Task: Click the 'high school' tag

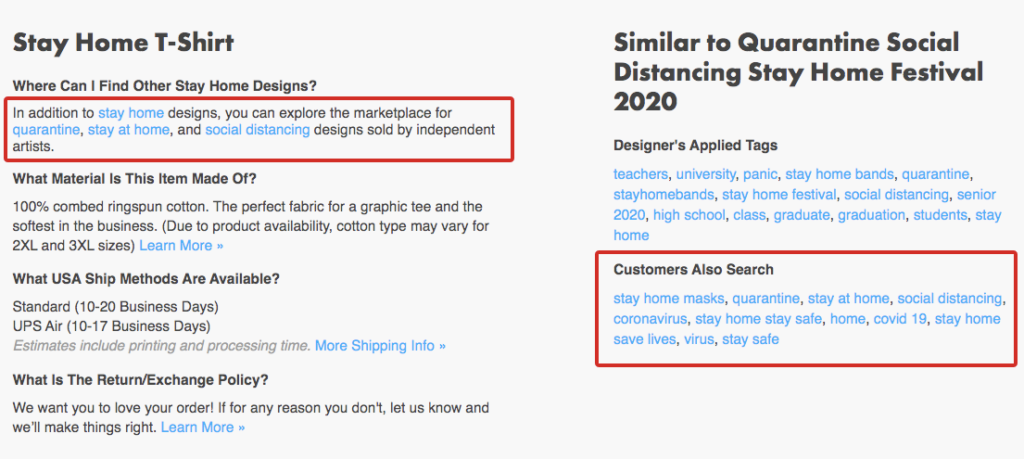Action: [x=689, y=215]
